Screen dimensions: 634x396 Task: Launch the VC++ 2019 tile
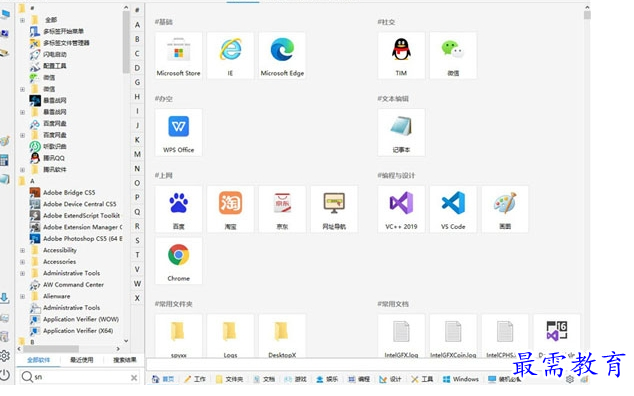pos(401,209)
